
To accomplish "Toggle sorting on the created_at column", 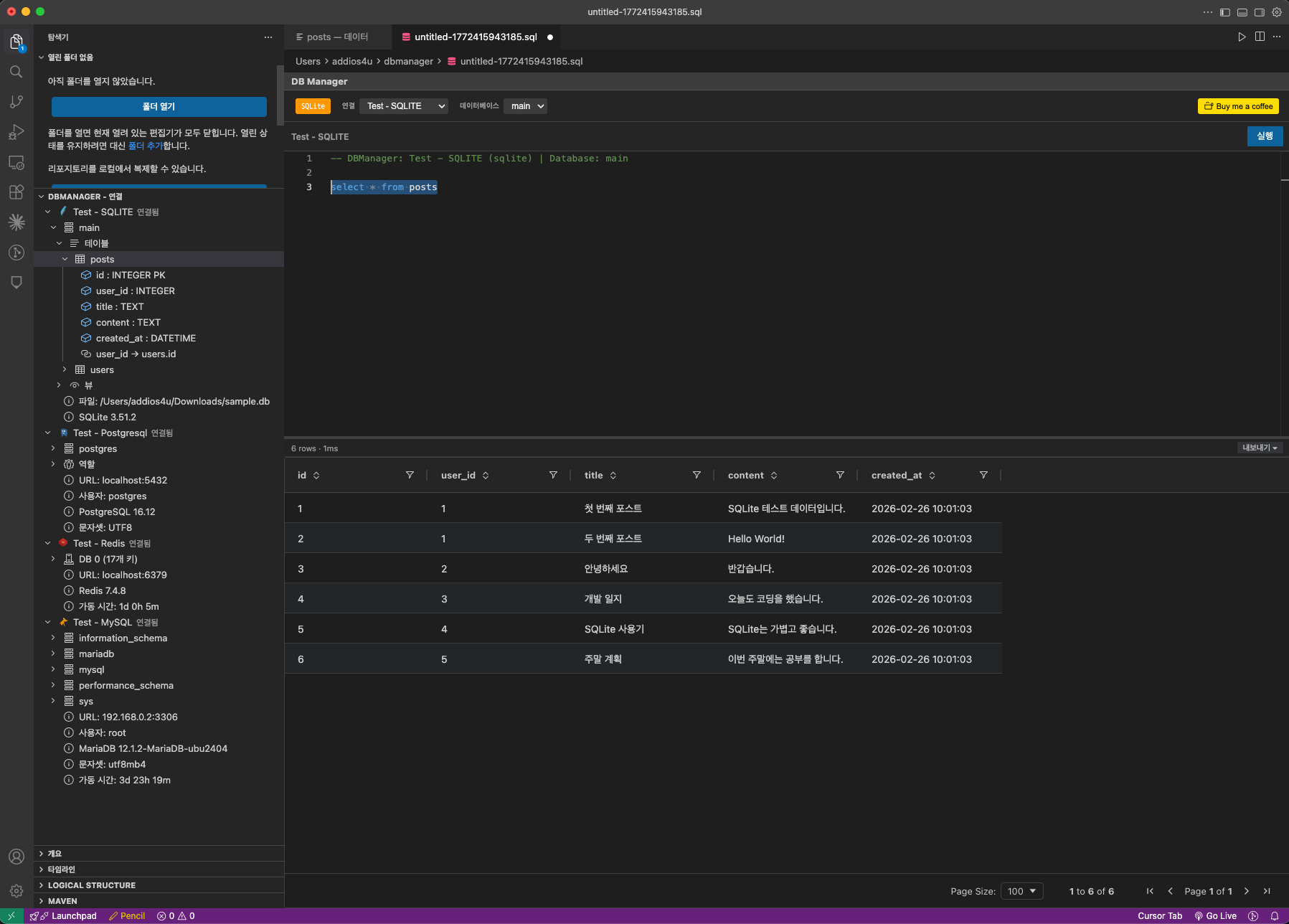I will [x=932, y=475].
